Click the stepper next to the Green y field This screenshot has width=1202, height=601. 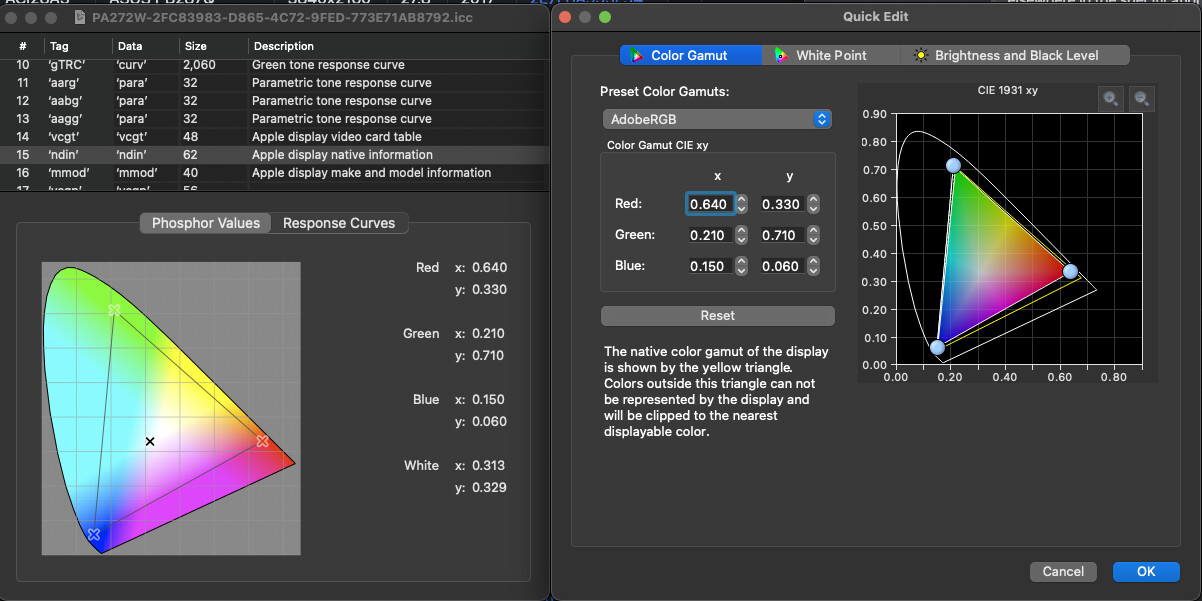tap(814, 235)
